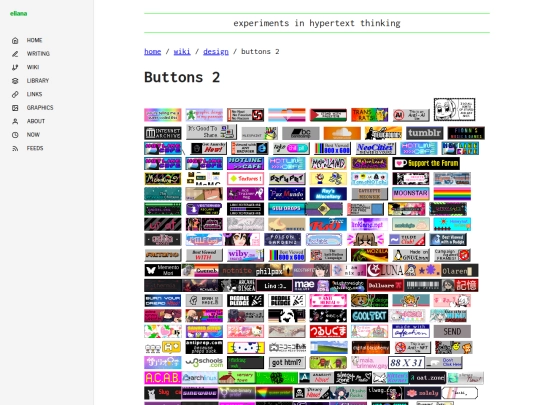Click the antiprop.com badge
This screenshot has height=405, width=540.
pos(204,347)
